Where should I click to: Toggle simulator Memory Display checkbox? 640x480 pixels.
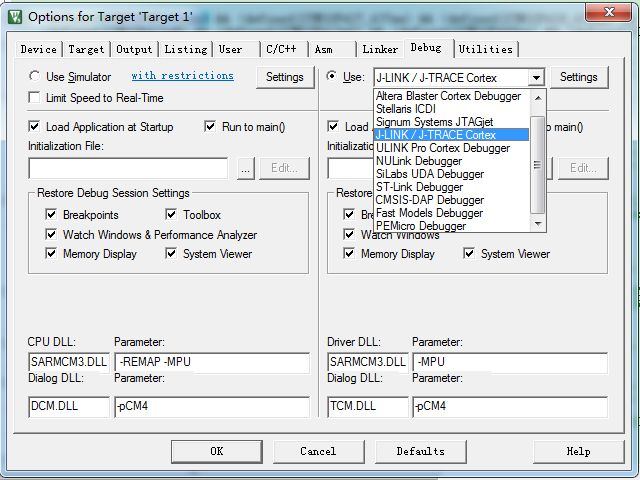click(51, 253)
